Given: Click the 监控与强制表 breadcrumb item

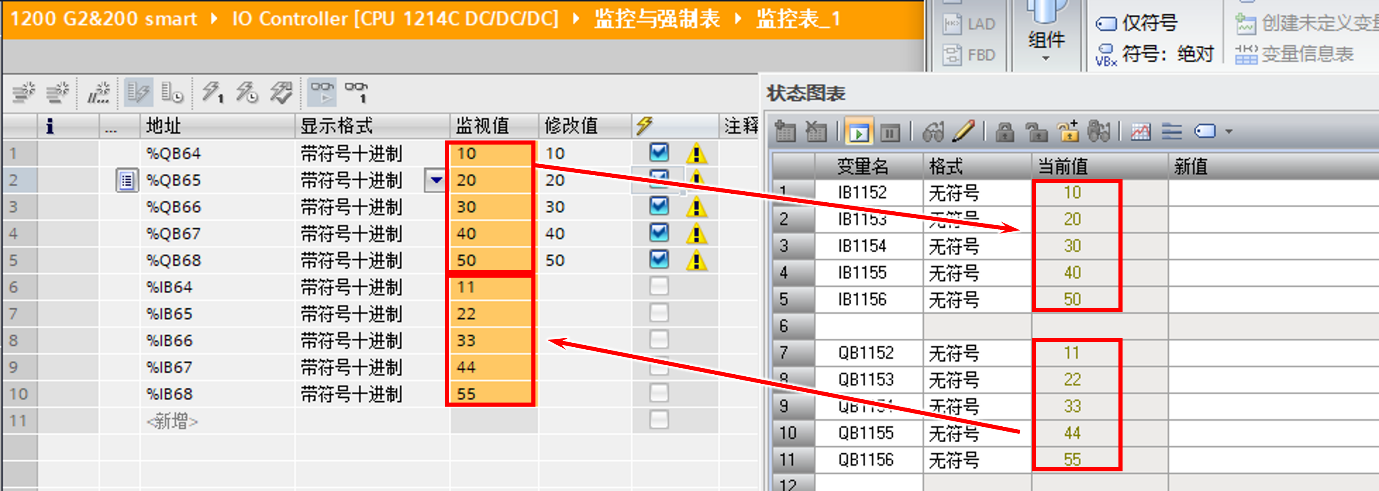Looking at the screenshot, I should point(657,18).
